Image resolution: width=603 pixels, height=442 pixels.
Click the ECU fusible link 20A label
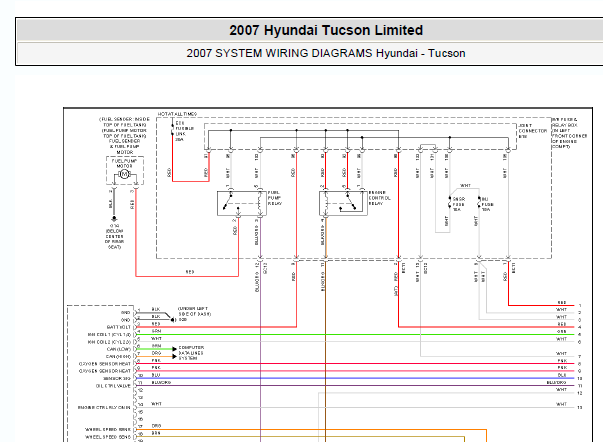click(x=185, y=131)
